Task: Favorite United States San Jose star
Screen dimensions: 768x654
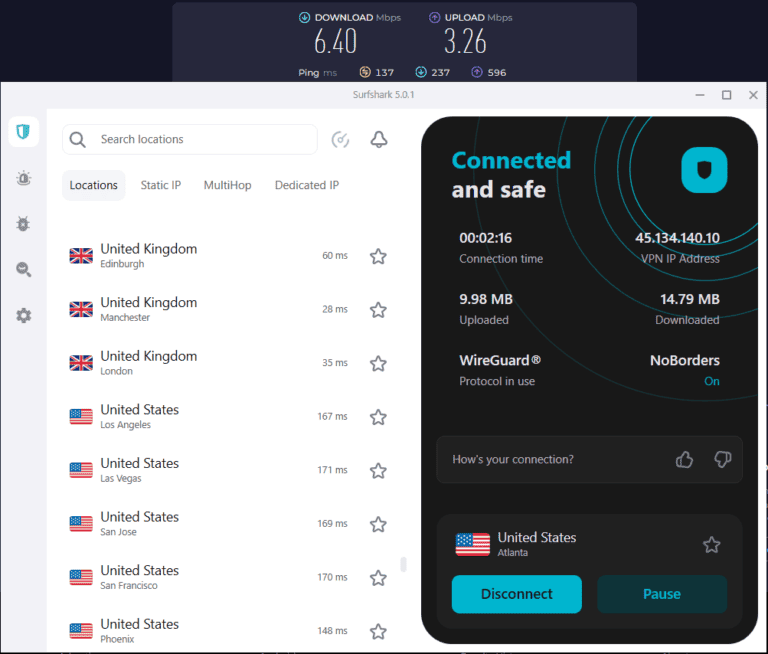Action: point(378,524)
